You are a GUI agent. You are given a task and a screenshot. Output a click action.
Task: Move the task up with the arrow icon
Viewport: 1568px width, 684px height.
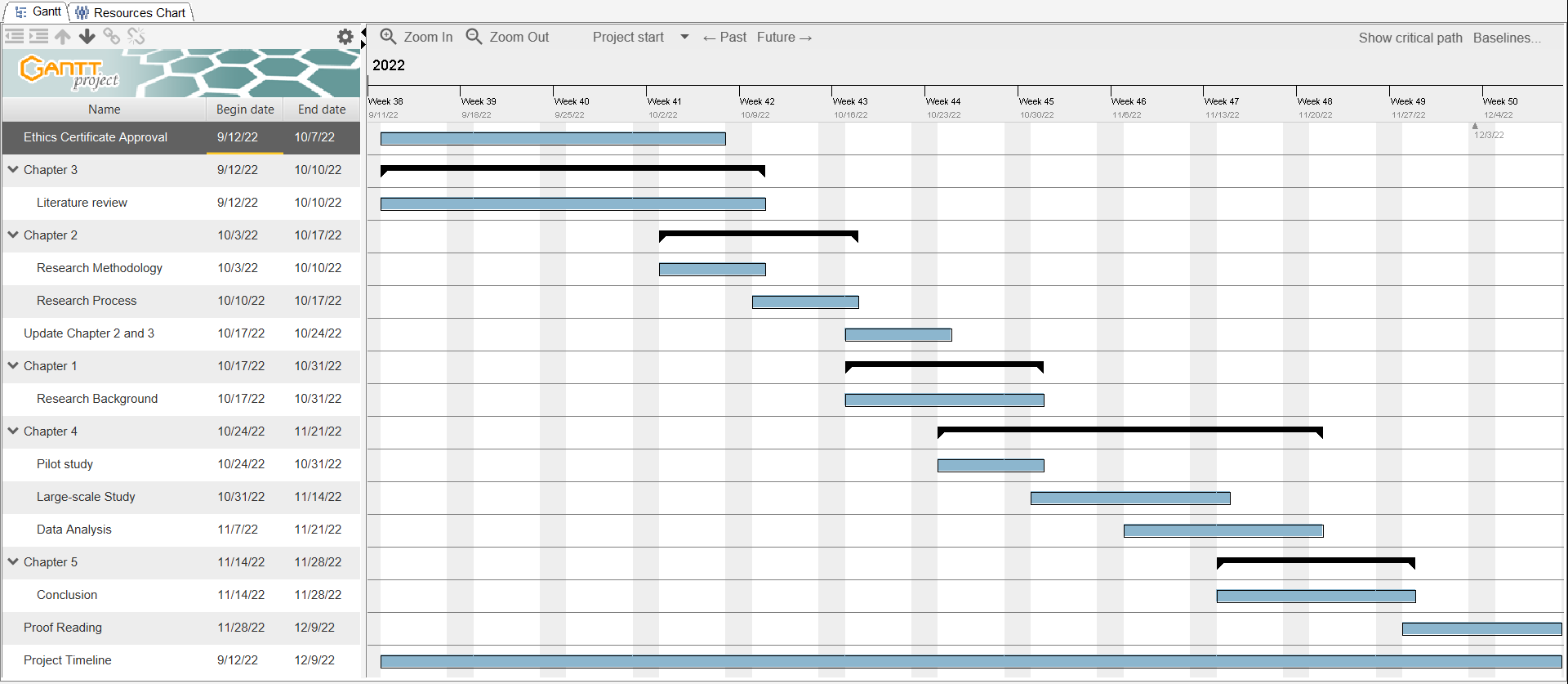point(63,36)
